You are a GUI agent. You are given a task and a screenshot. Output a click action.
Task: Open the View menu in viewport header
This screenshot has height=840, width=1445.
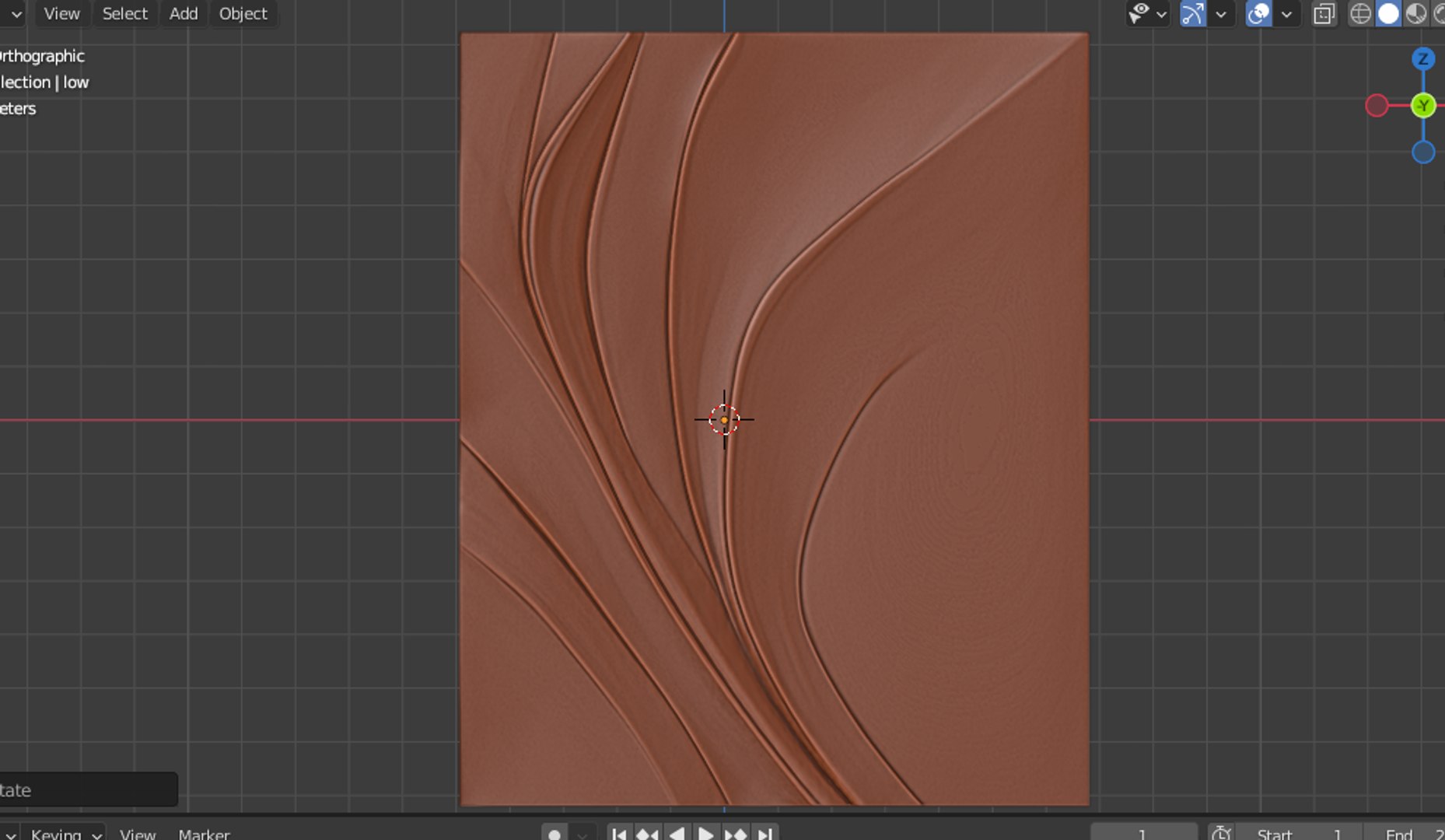(x=61, y=13)
